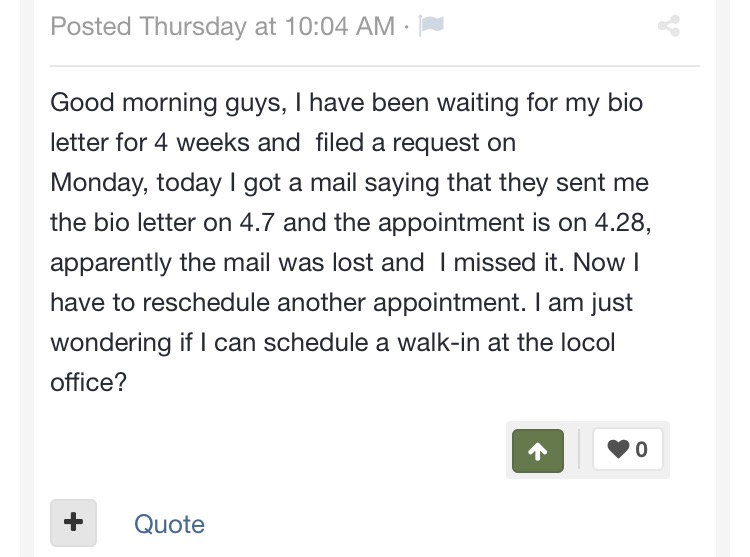
Task: Upvote the post with green arrow
Action: tap(538, 451)
